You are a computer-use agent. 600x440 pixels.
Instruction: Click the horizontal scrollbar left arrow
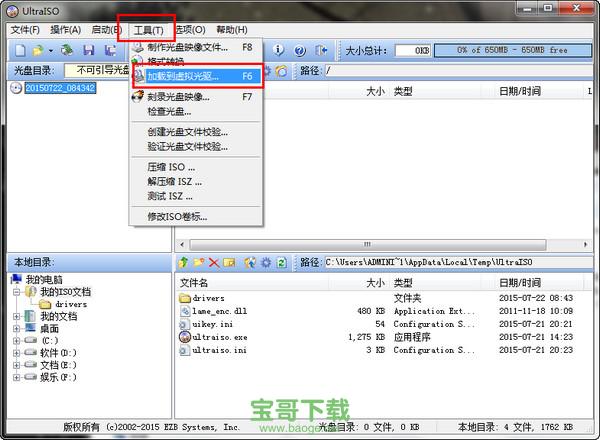click(x=182, y=244)
